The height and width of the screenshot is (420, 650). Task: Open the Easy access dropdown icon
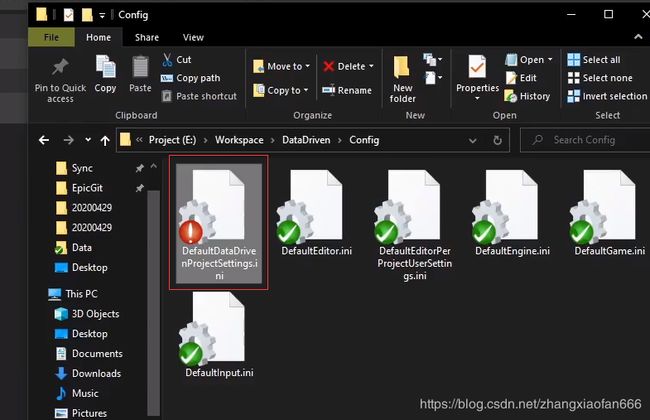pos(433,78)
